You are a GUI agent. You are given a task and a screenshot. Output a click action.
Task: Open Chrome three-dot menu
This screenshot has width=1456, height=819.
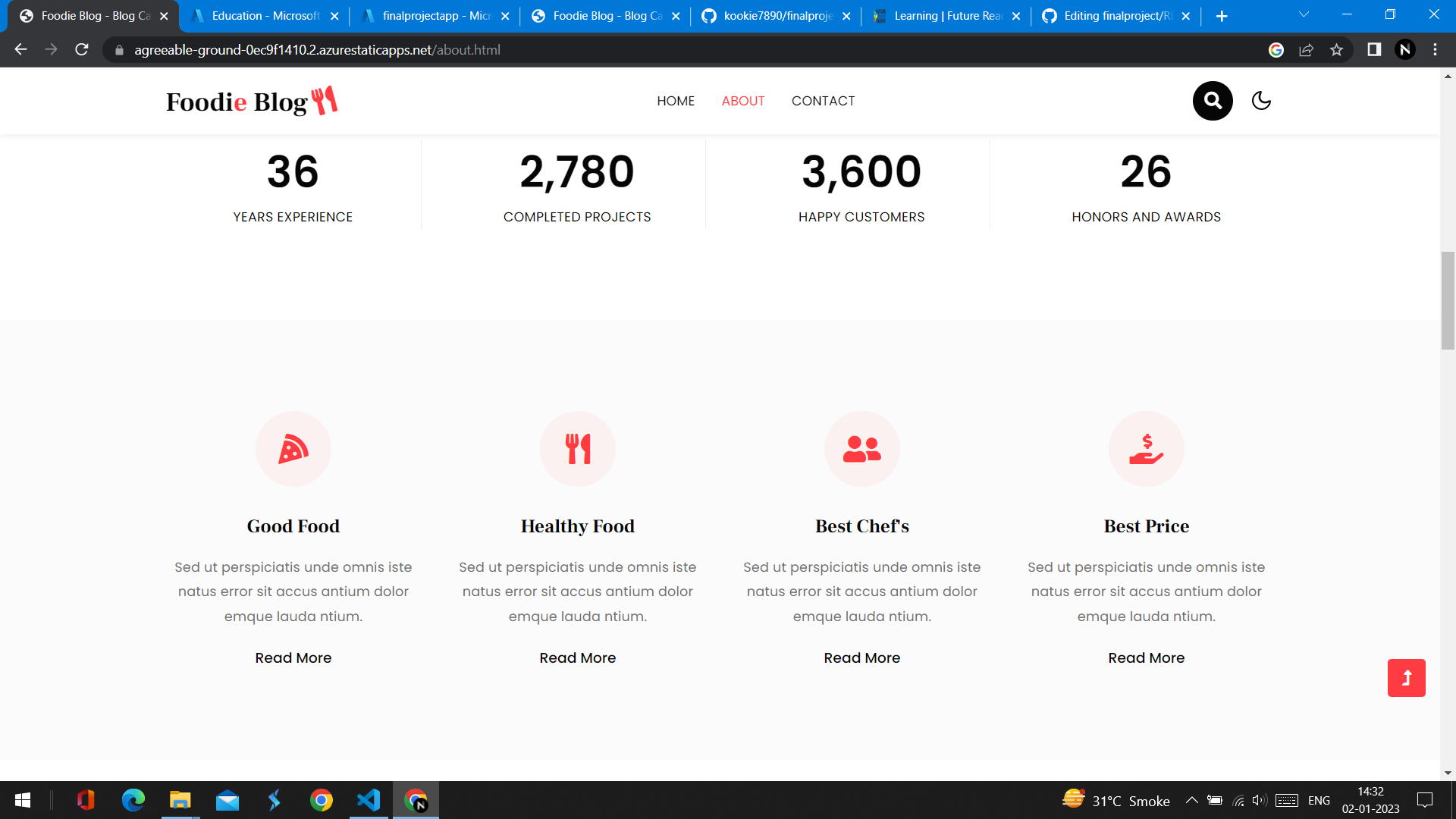pos(1435,50)
